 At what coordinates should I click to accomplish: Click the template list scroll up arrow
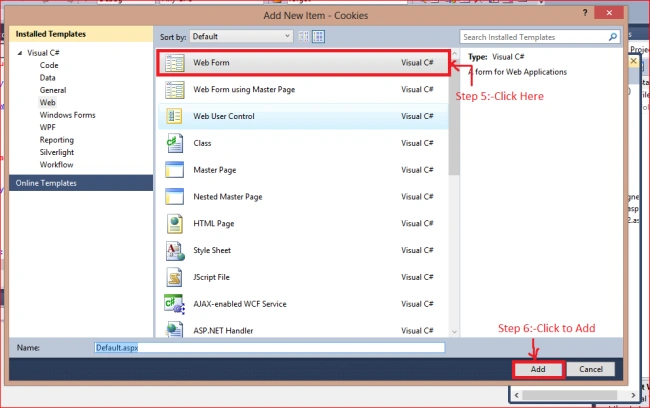tap(454, 54)
